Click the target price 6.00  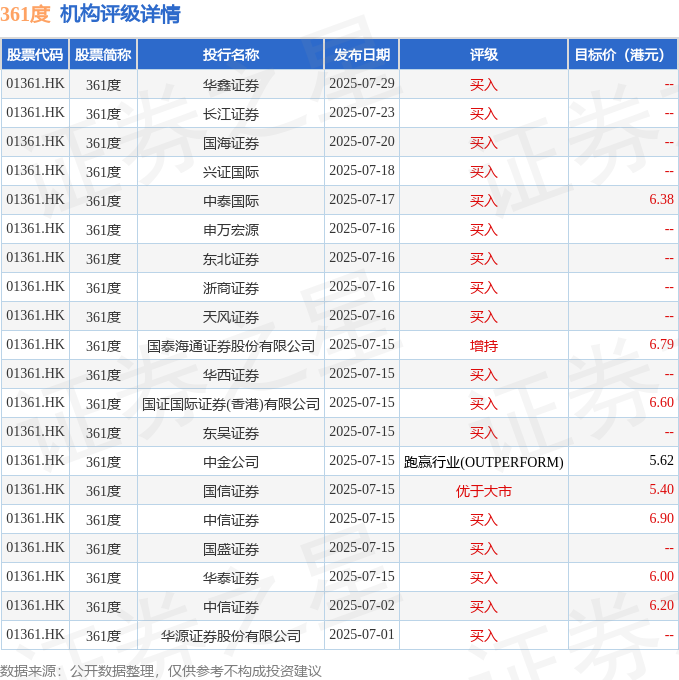coord(661,577)
